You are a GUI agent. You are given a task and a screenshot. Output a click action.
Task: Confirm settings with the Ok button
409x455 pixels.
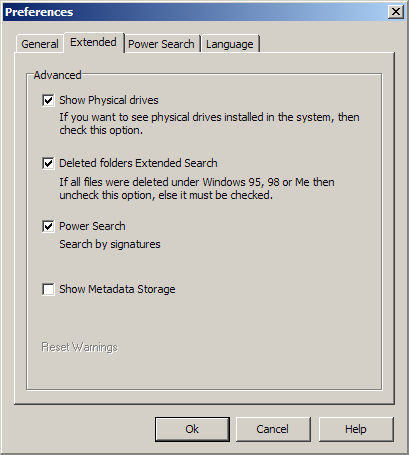coord(192,429)
